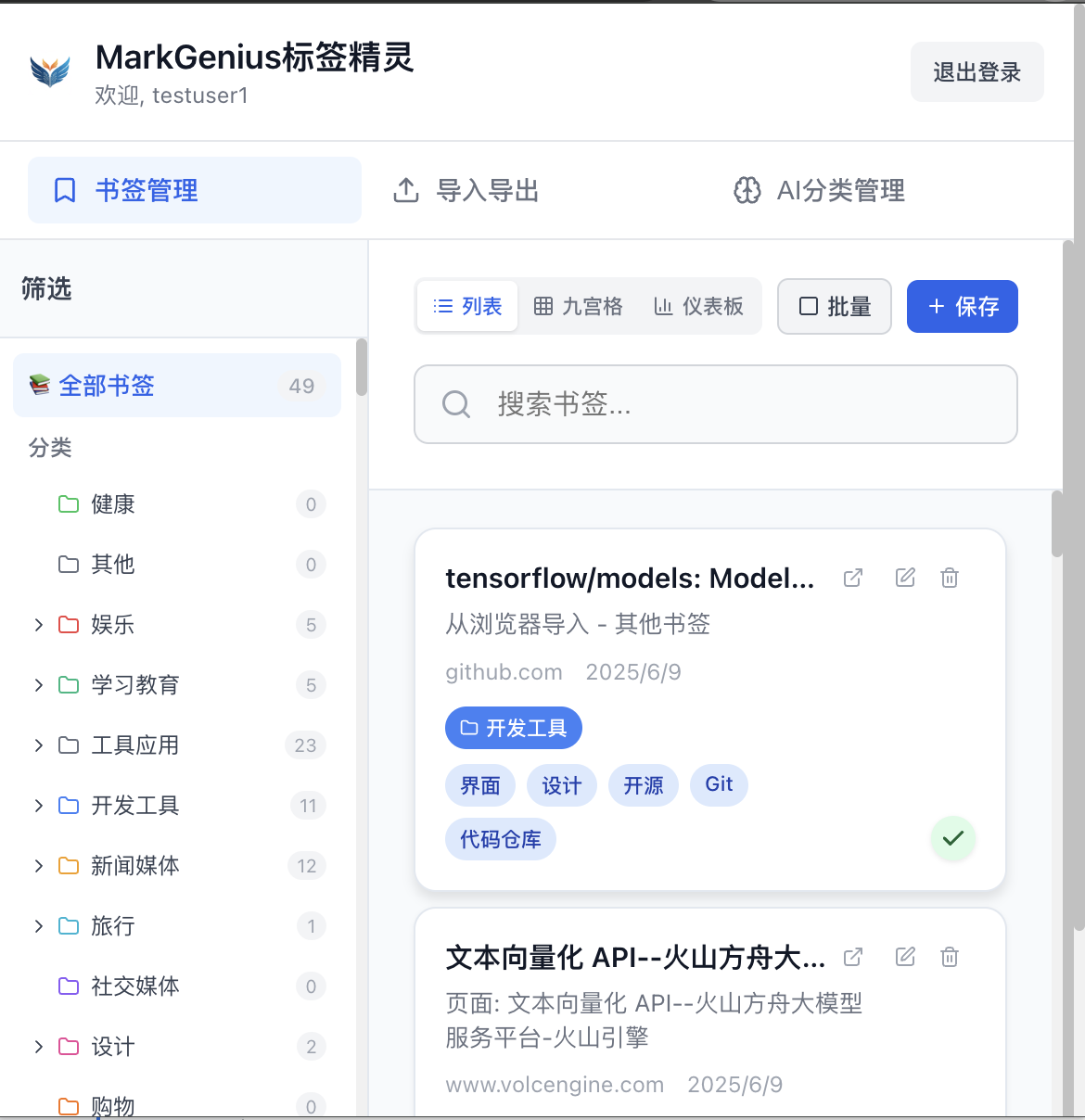Delete the 文本向量化 API bookmark
Image resolution: width=1085 pixels, height=1120 pixels.
pos(950,957)
